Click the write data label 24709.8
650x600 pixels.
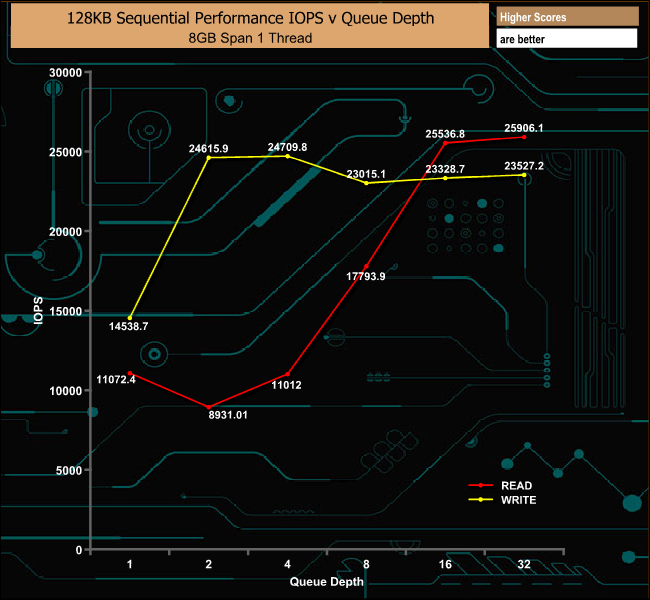tap(287, 147)
